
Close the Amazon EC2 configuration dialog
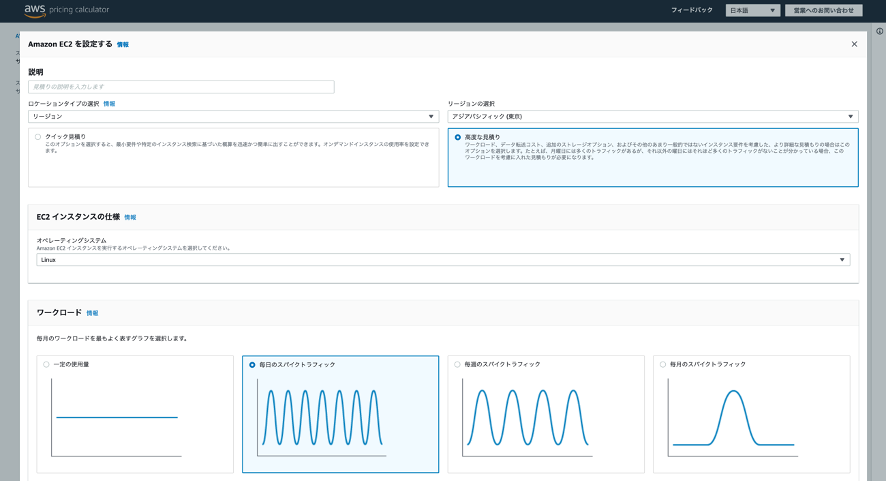pyautogui.click(x=854, y=44)
